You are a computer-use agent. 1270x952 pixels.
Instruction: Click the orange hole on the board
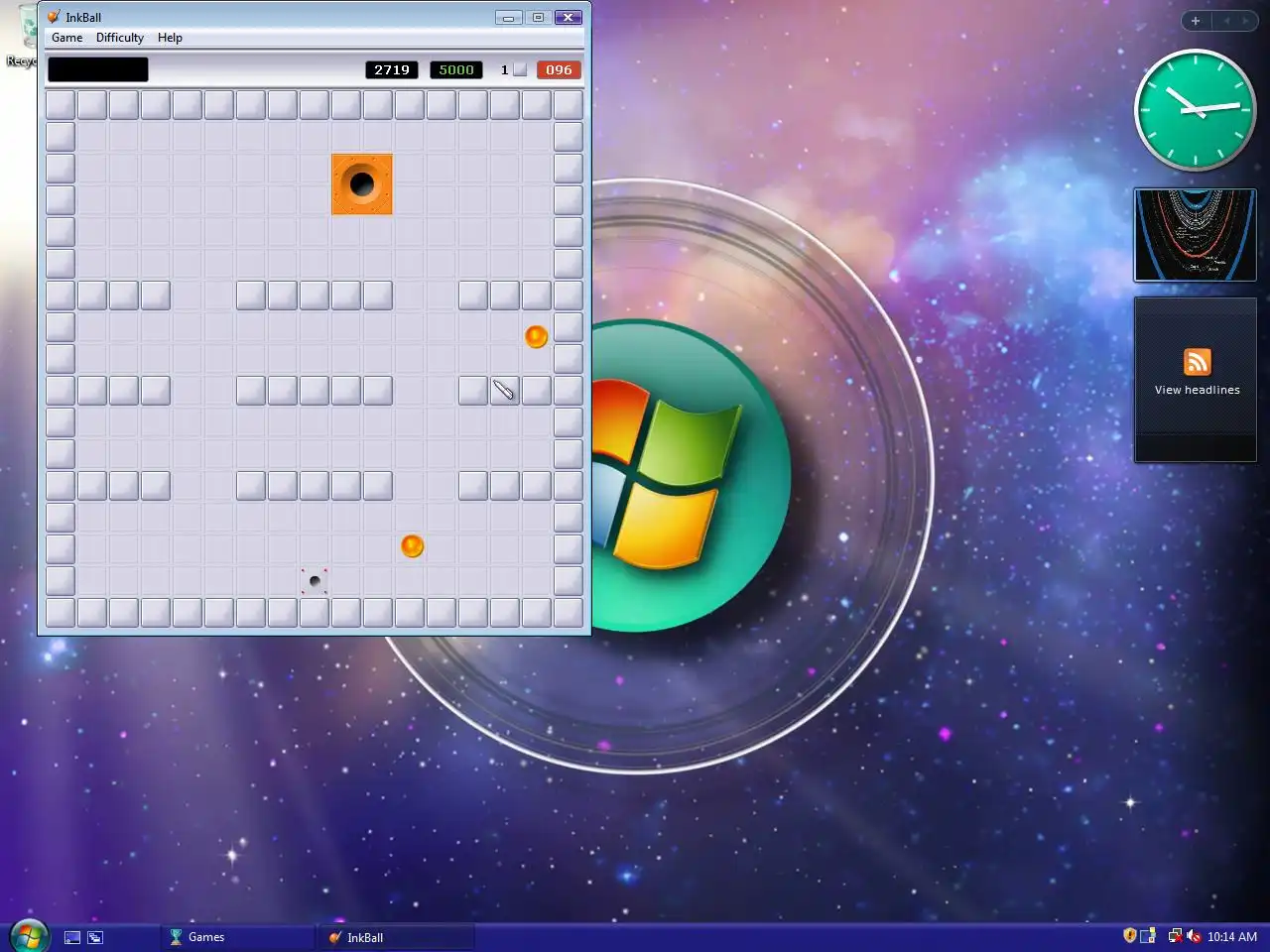click(x=362, y=184)
